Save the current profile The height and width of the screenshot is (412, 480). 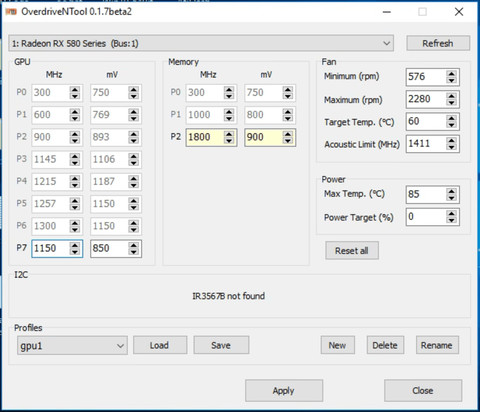tap(221, 345)
